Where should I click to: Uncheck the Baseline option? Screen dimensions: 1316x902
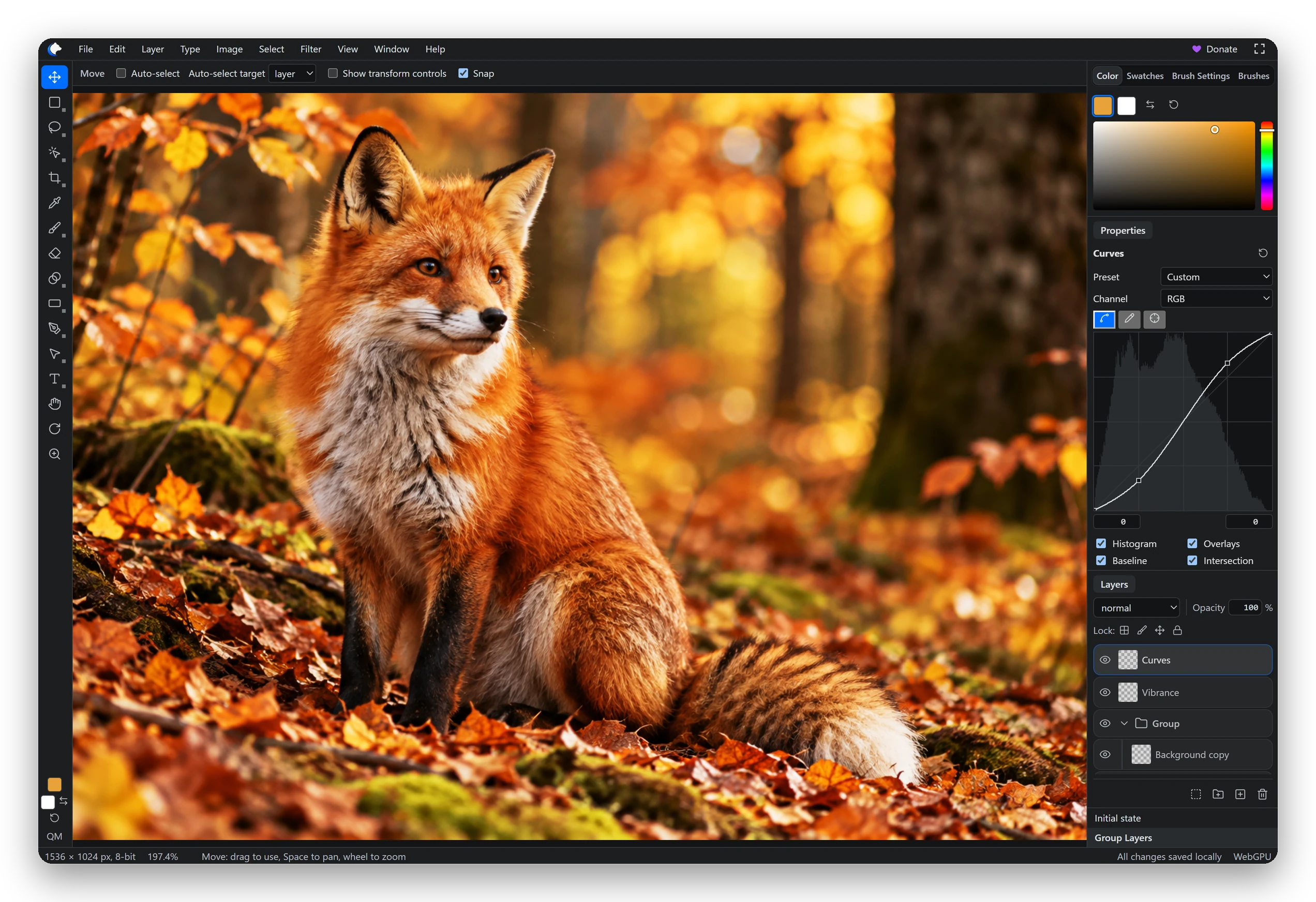tap(1101, 561)
